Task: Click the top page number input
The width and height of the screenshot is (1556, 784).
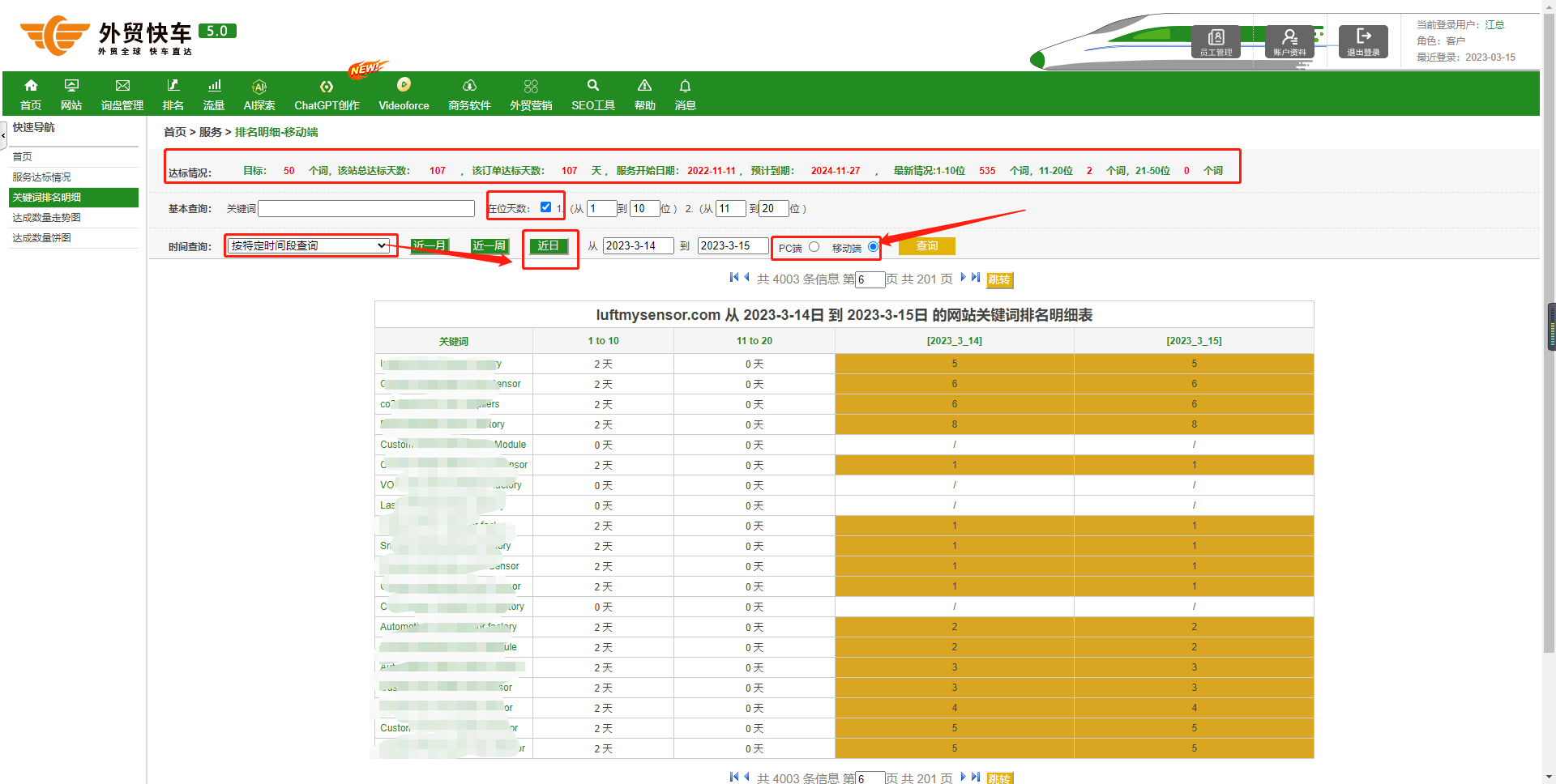Action: coord(870,279)
